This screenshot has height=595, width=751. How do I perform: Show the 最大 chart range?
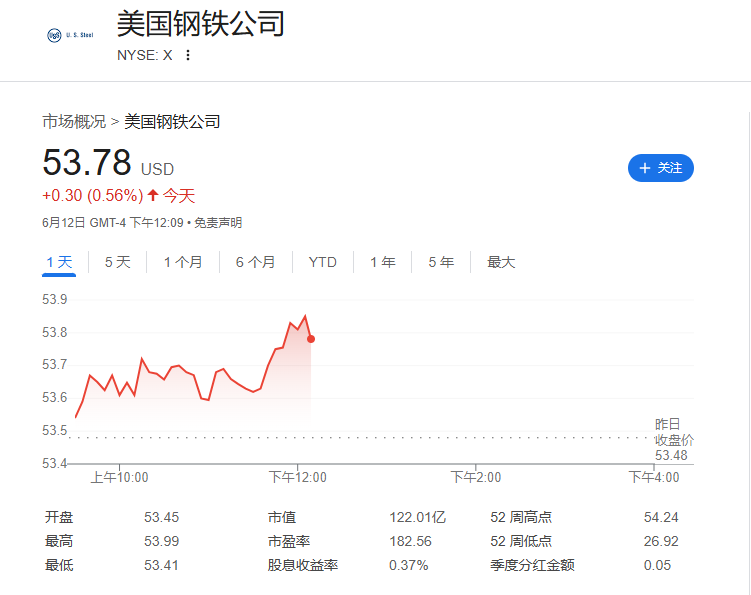pyautogui.click(x=501, y=262)
